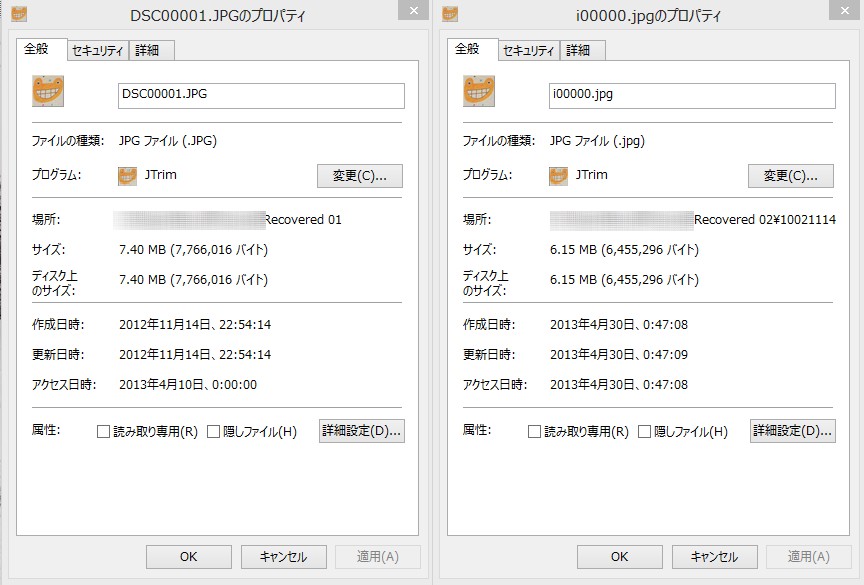Click the title bar icon of DSC00001.JPG properties

tap(19, 15)
